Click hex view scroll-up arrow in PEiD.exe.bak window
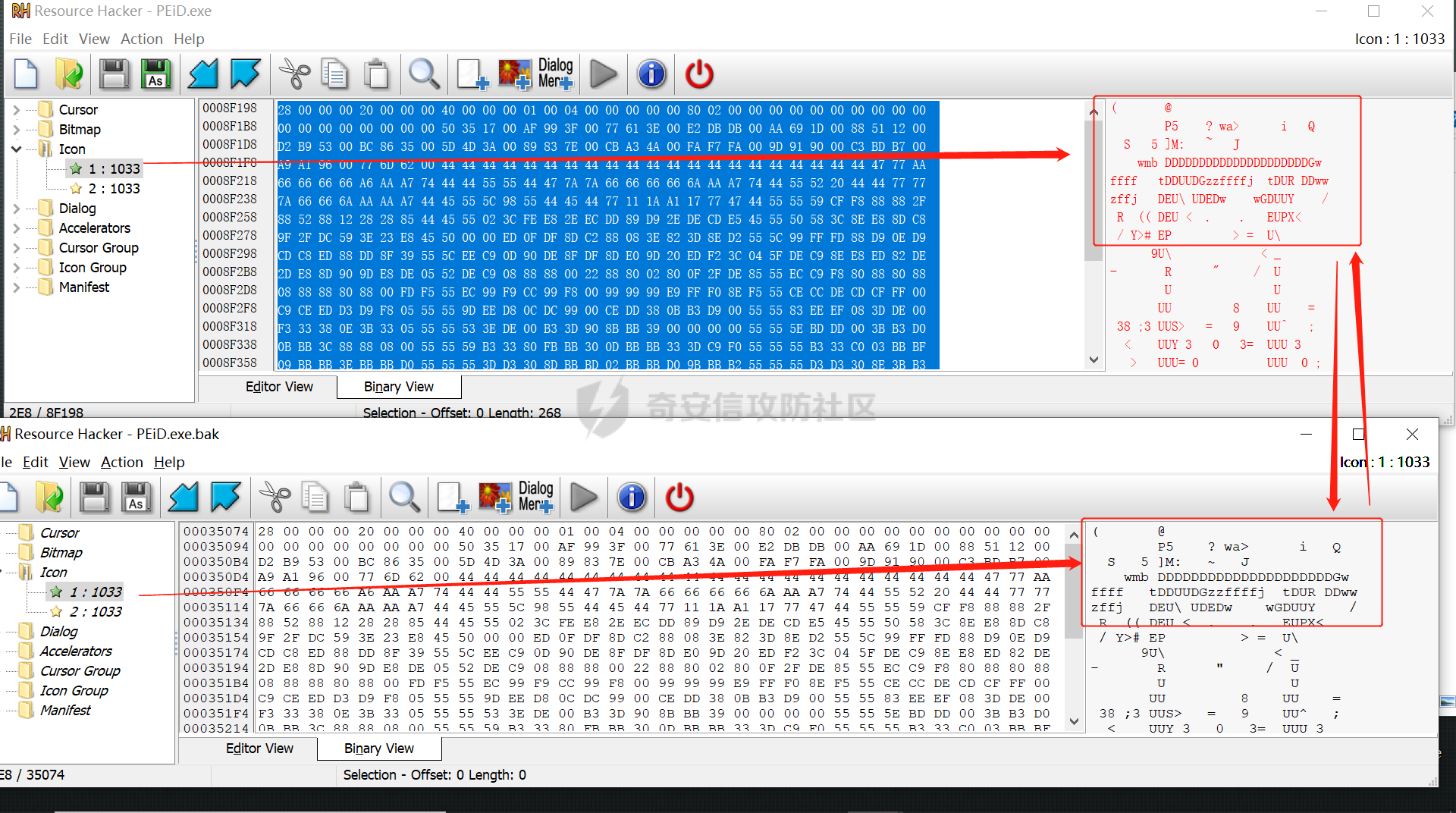The width and height of the screenshot is (1456, 813). [1074, 535]
